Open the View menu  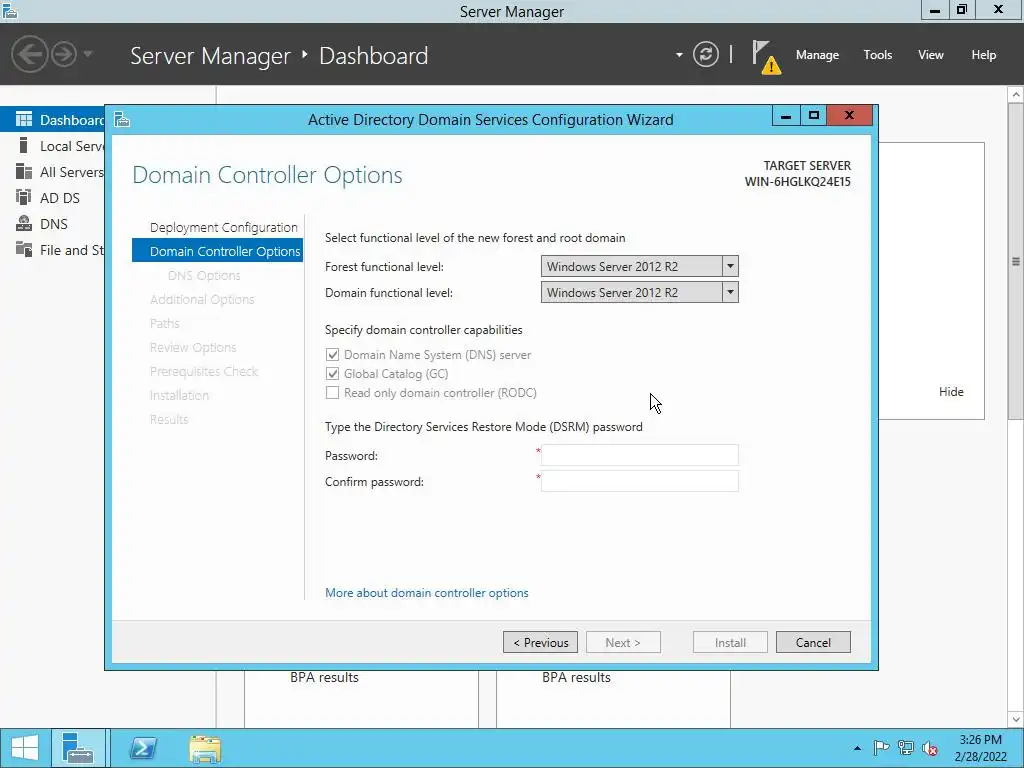pos(930,55)
